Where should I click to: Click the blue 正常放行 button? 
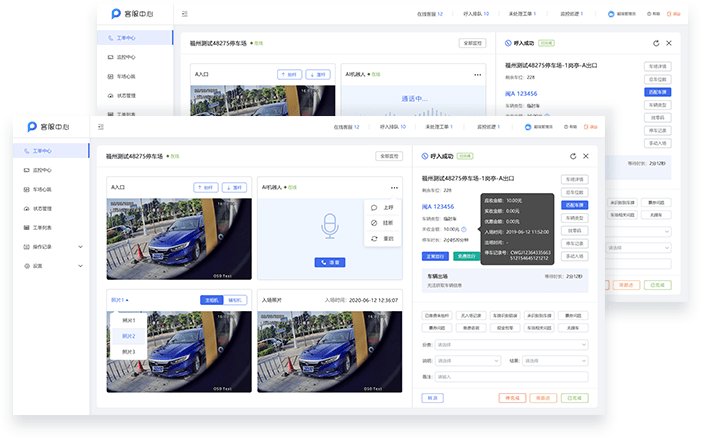(x=435, y=256)
